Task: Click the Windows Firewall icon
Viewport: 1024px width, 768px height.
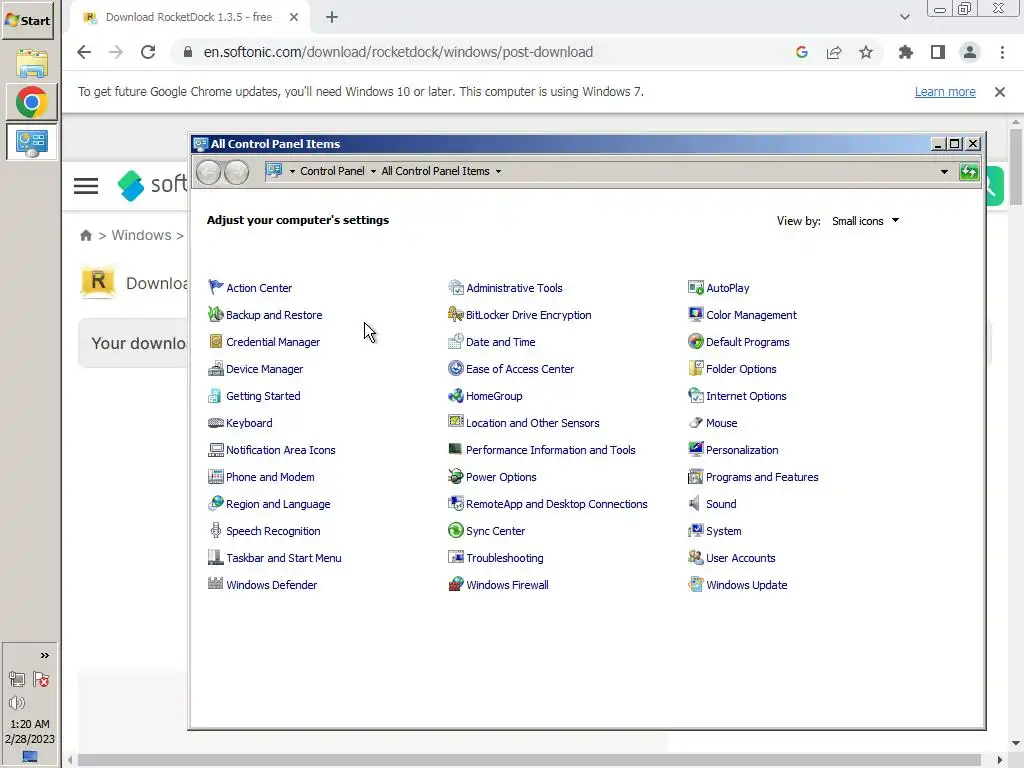Action: pos(455,584)
